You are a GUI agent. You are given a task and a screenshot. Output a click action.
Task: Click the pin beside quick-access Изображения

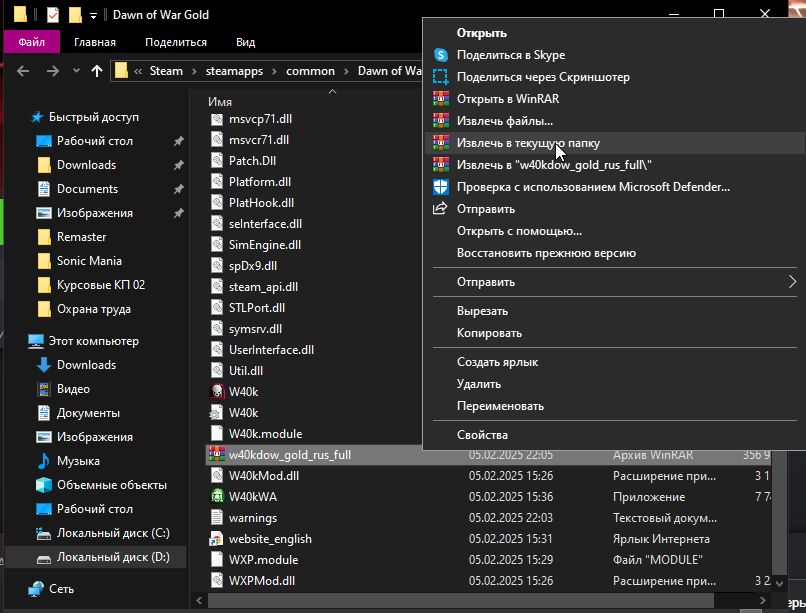click(x=178, y=213)
